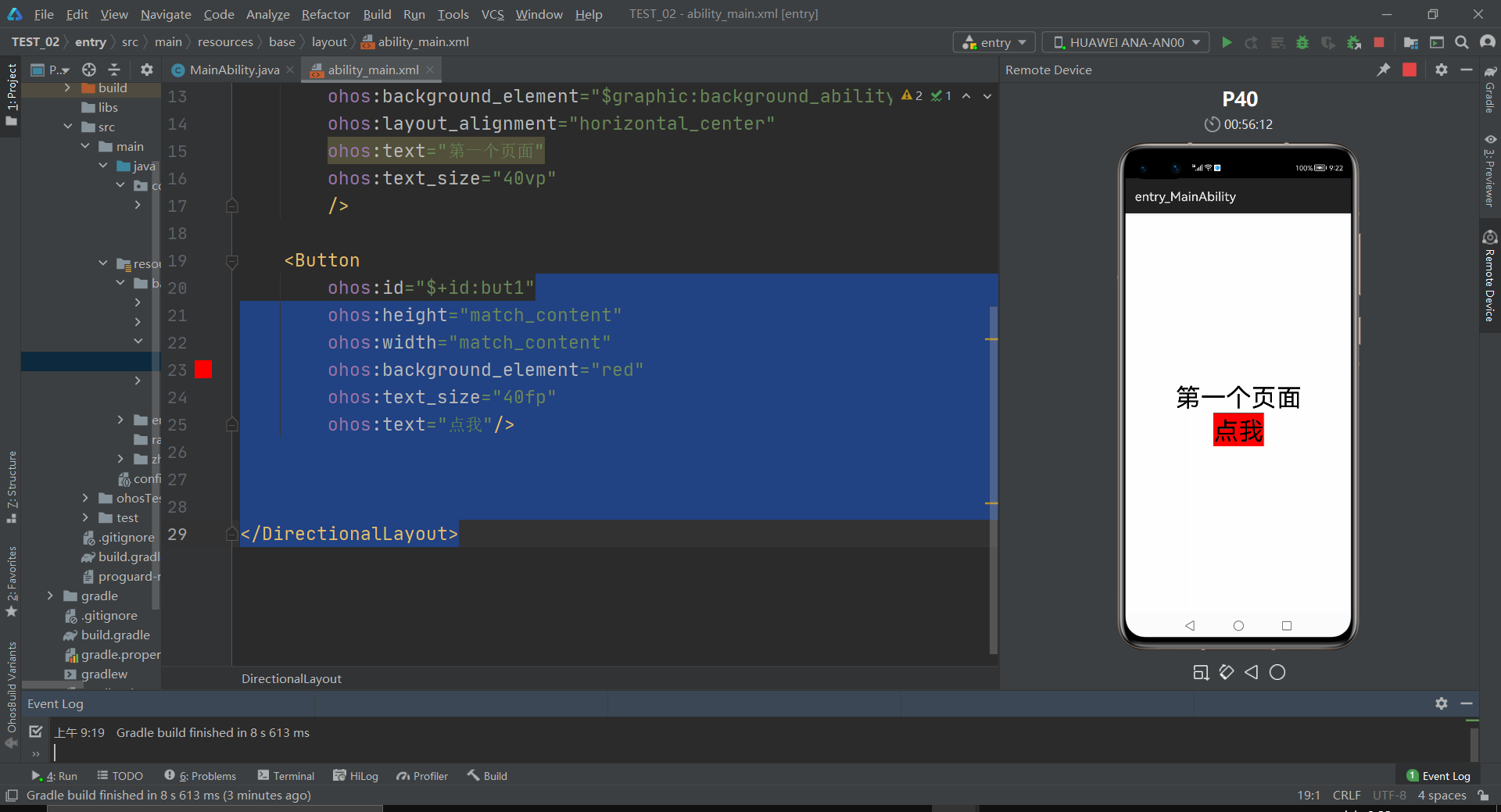Collapse the java folder
1501x812 pixels.
[102, 166]
